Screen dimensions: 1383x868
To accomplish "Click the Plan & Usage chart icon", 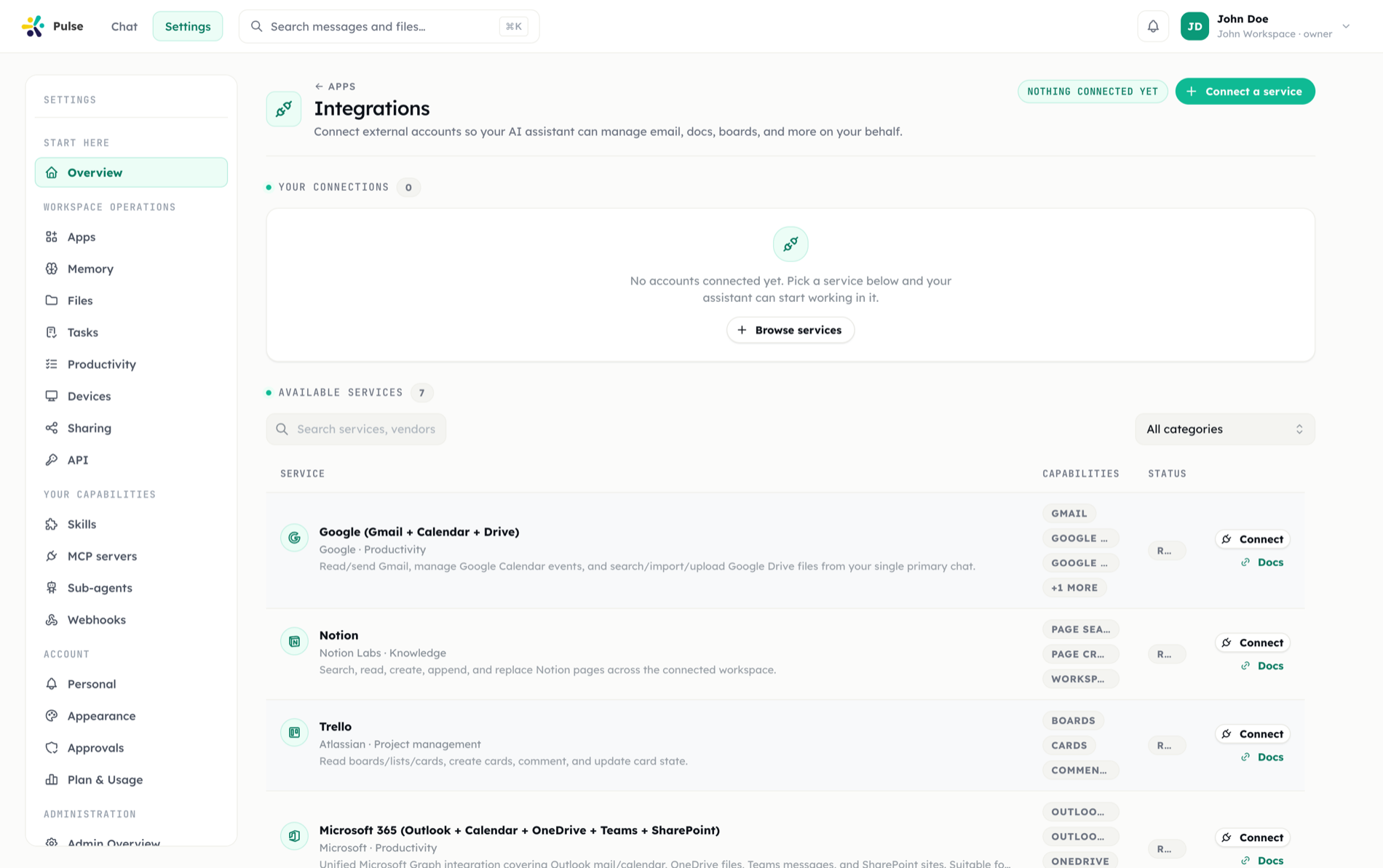I will pyautogui.click(x=52, y=779).
